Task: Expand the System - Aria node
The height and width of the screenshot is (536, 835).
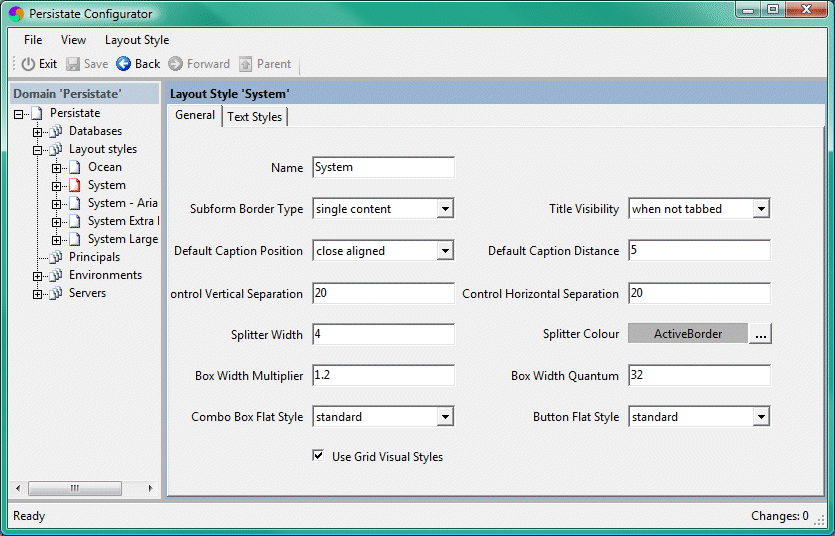Action: click(56, 204)
